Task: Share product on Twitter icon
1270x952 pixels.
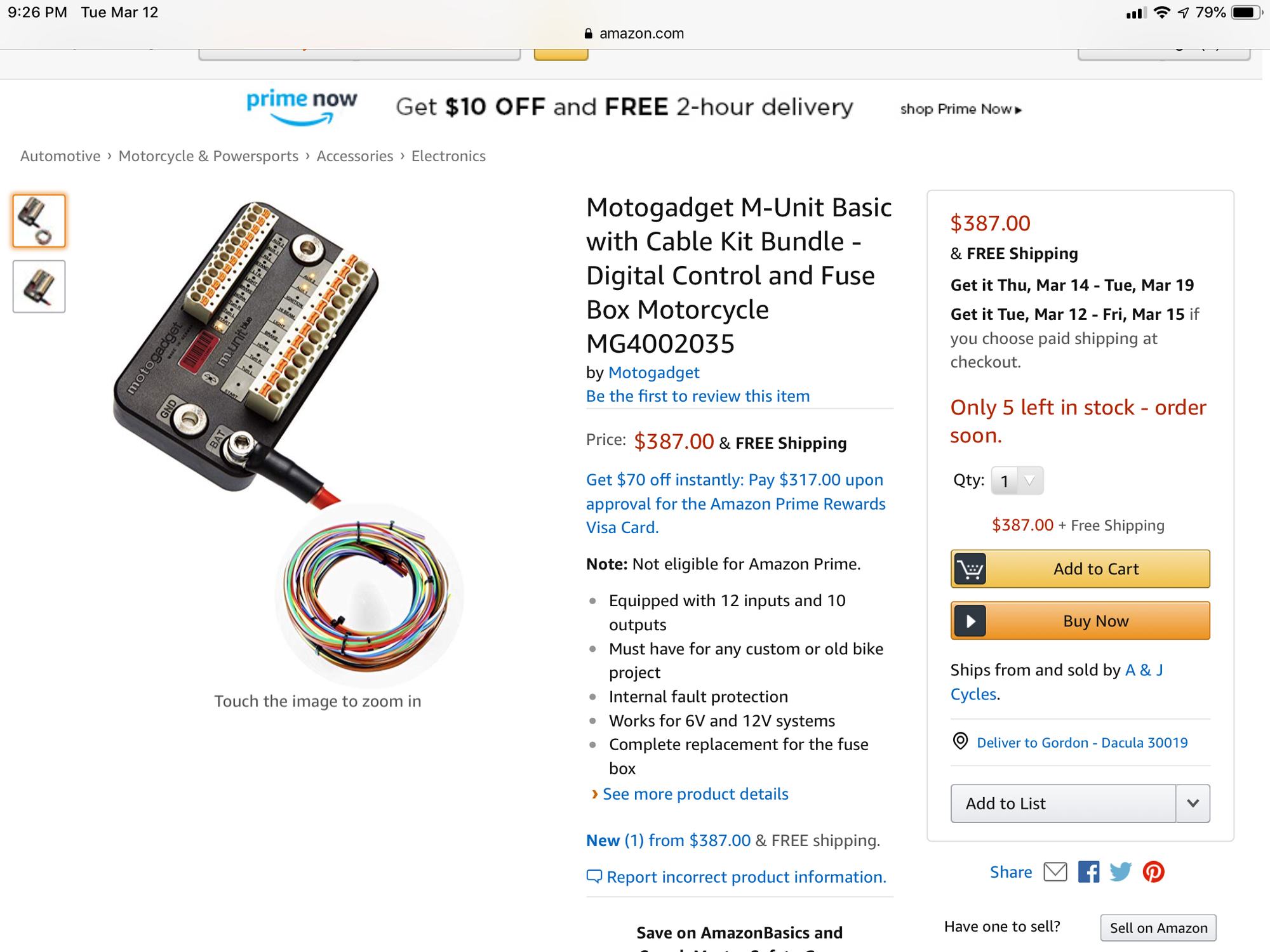Action: tap(1121, 872)
